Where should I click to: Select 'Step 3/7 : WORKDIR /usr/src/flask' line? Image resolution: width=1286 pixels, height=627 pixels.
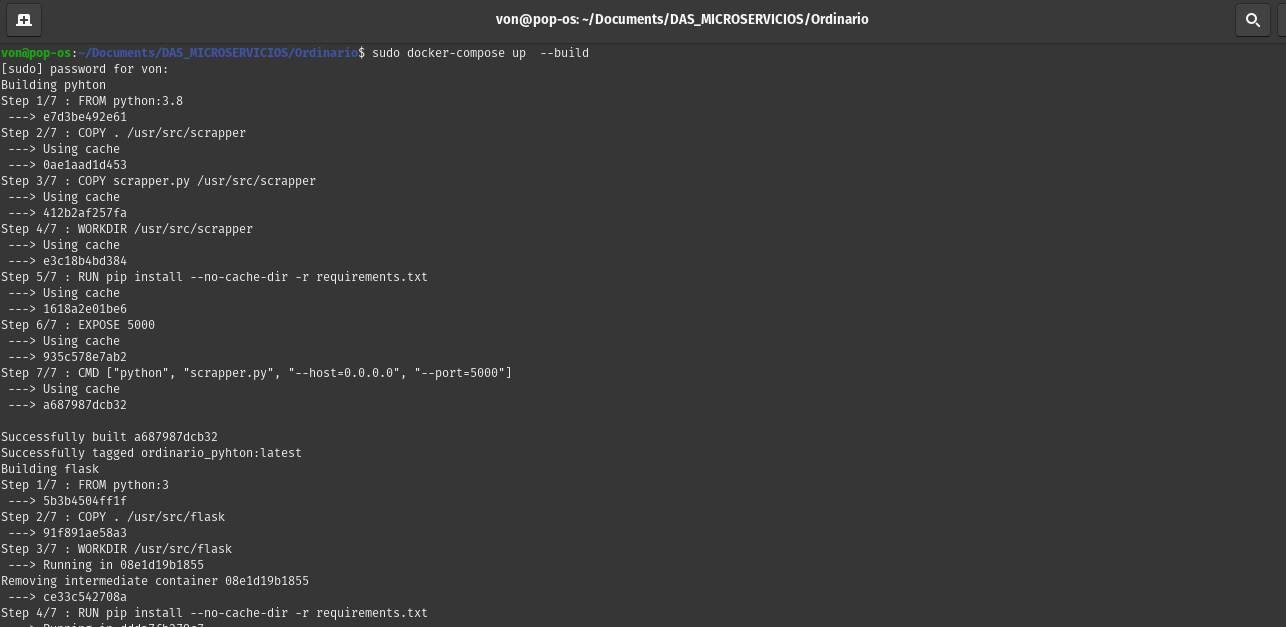[x=116, y=549]
